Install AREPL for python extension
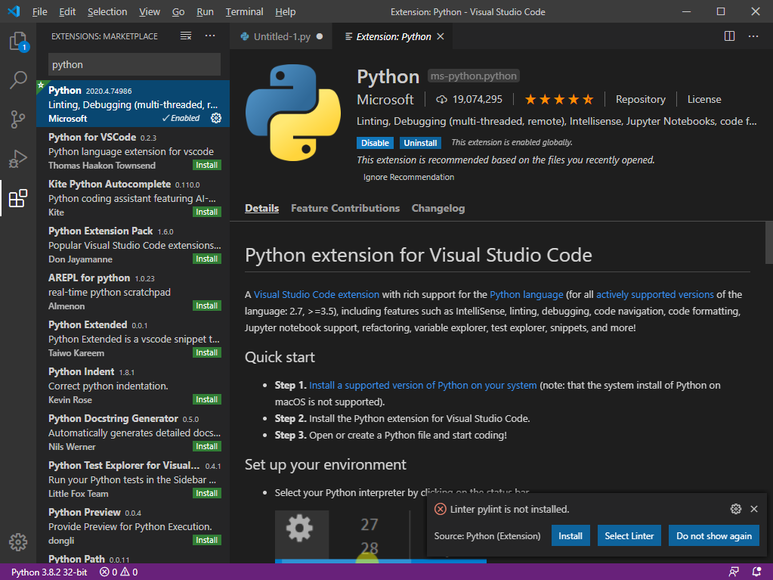This screenshot has width=773, height=580. (x=207, y=306)
